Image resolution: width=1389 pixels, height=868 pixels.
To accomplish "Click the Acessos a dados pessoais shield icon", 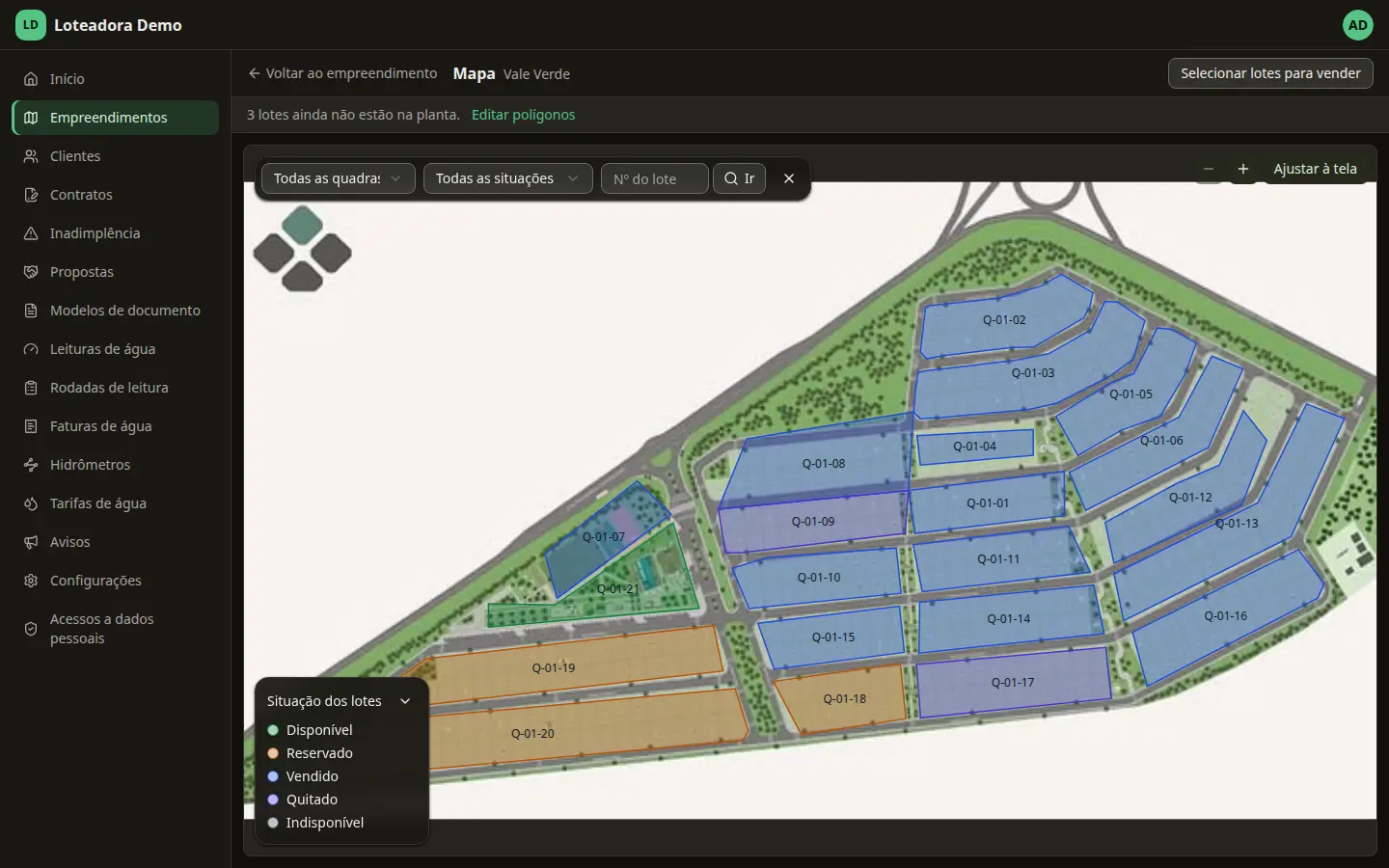I will point(31,629).
